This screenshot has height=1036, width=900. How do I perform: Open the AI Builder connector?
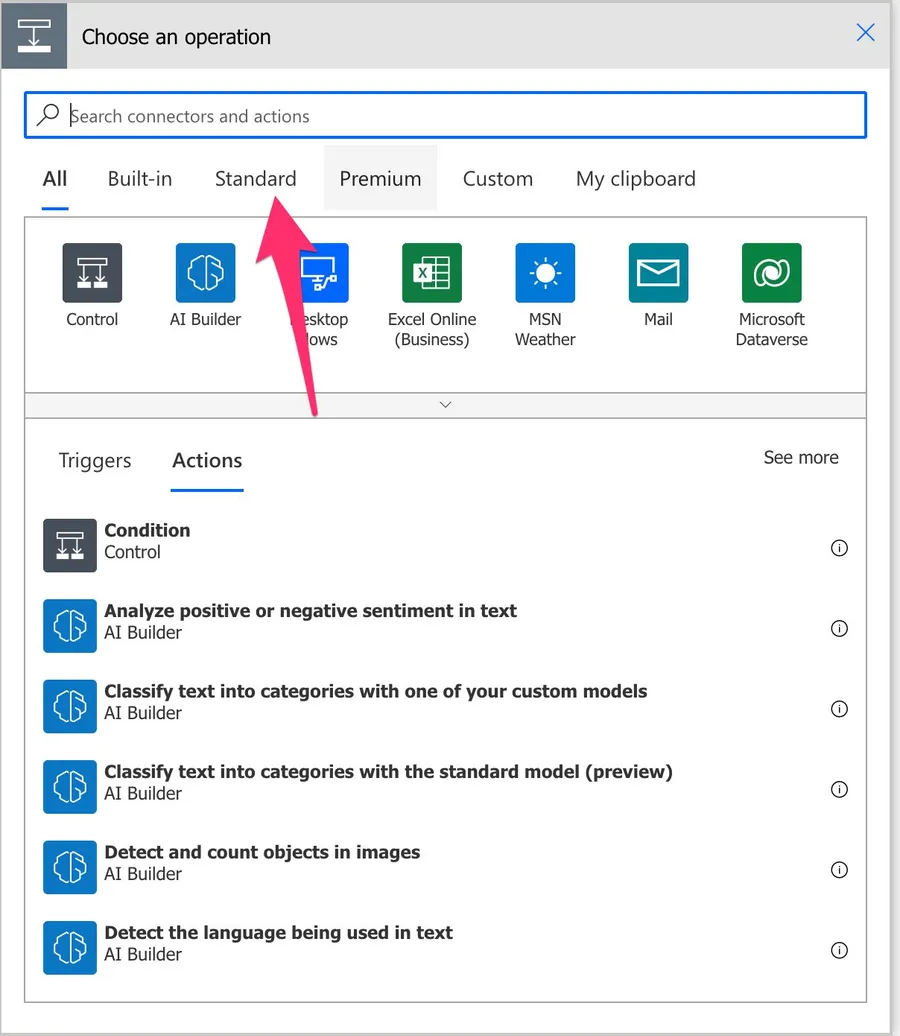pos(205,273)
